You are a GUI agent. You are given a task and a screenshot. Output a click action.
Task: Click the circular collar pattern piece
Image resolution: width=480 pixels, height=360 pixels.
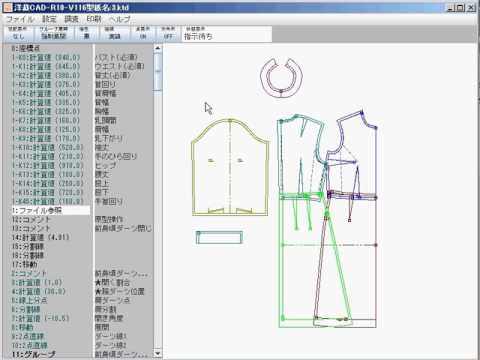281,78
